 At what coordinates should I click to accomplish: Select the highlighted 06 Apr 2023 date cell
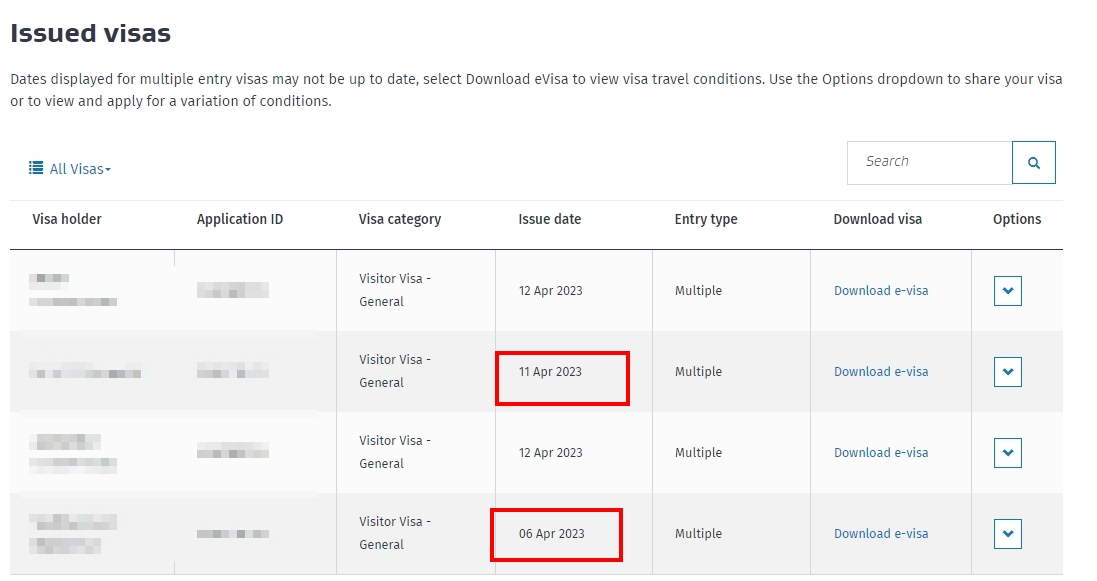pyautogui.click(x=556, y=535)
